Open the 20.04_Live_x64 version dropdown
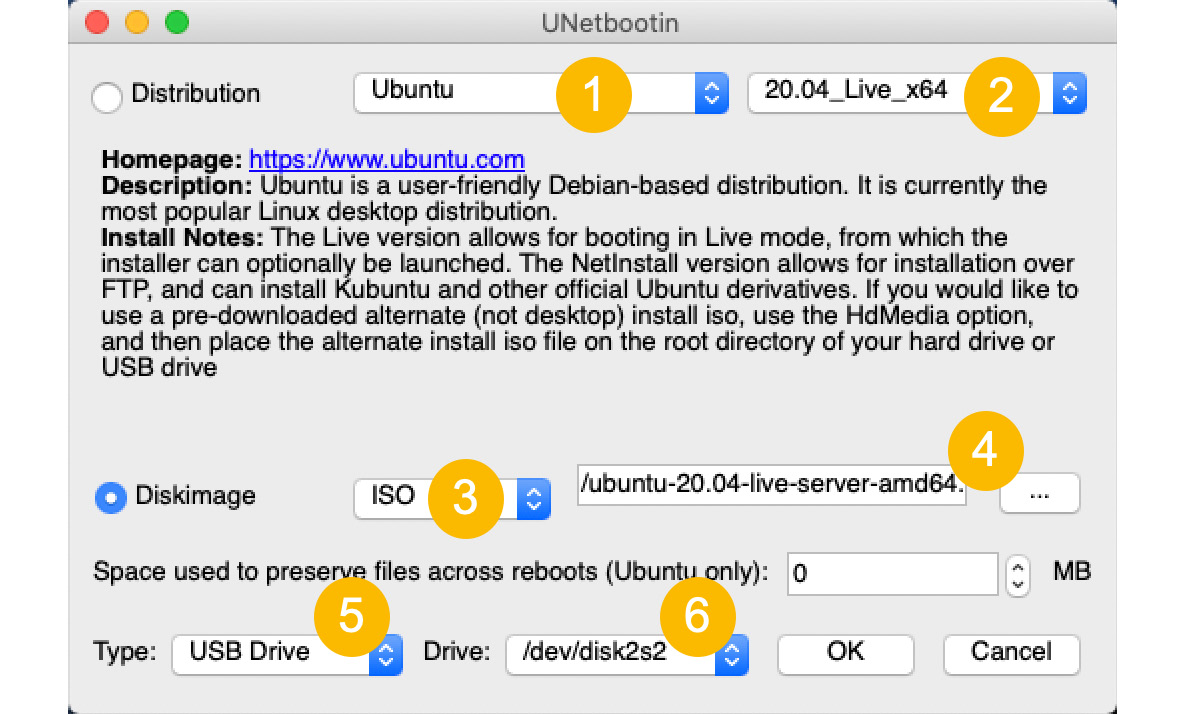This screenshot has height=714, width=1186. [x=917, y=93]
